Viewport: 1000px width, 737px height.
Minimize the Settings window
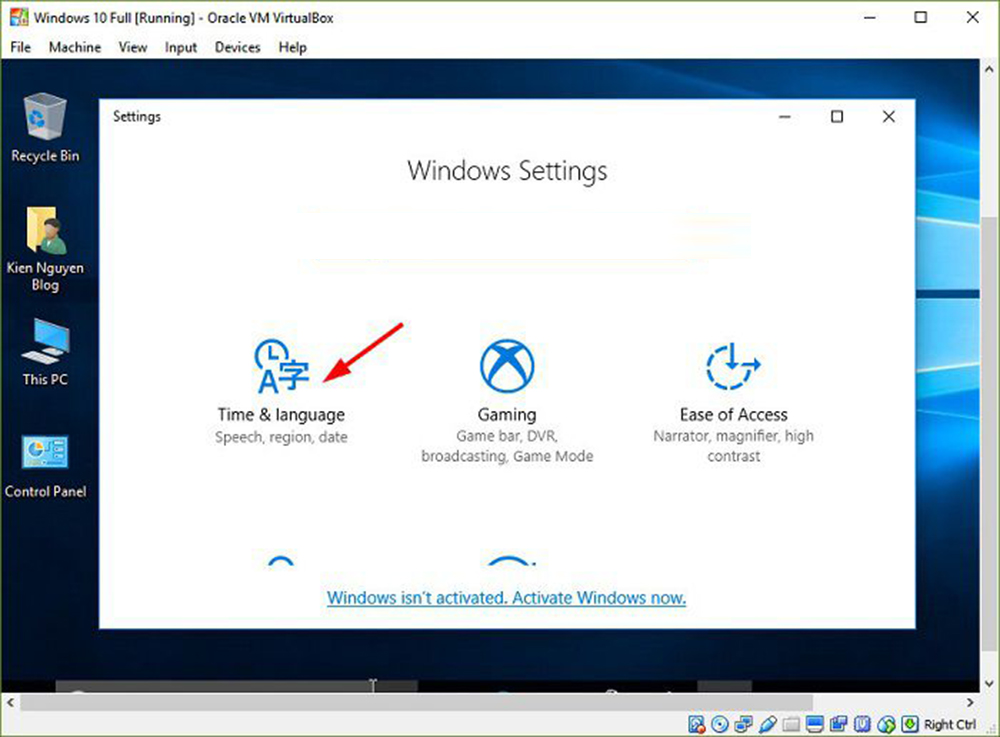(x=785, y=117)
